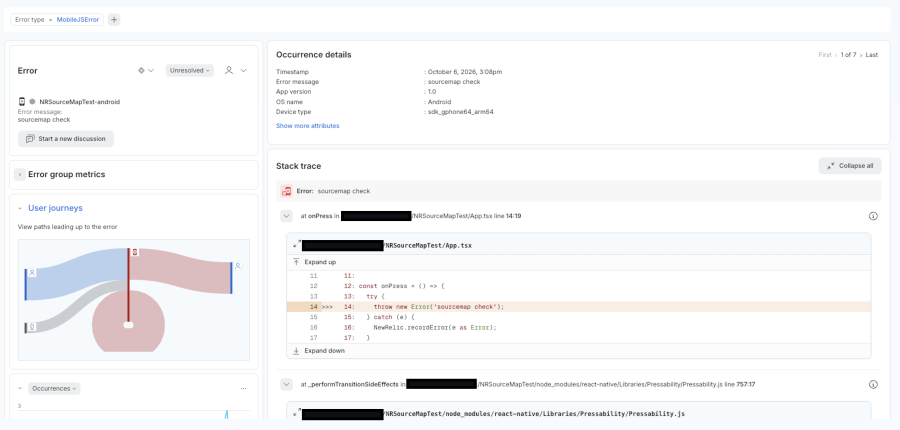Screen dimensions: 900x430
Task: Go to the previous occurrence arrow
Action: pyautogui.click(x=836, y=55)
